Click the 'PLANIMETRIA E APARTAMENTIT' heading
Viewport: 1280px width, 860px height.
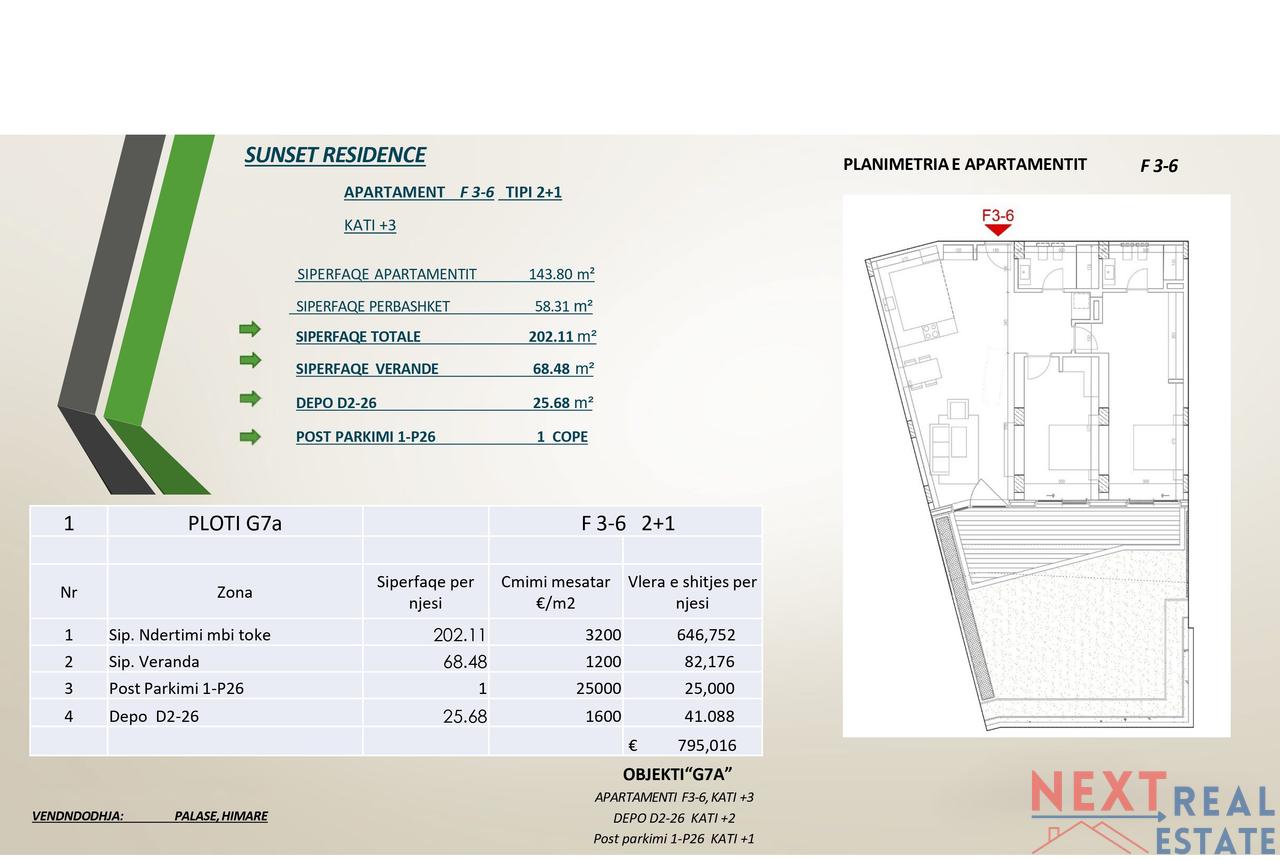(965, 164)
